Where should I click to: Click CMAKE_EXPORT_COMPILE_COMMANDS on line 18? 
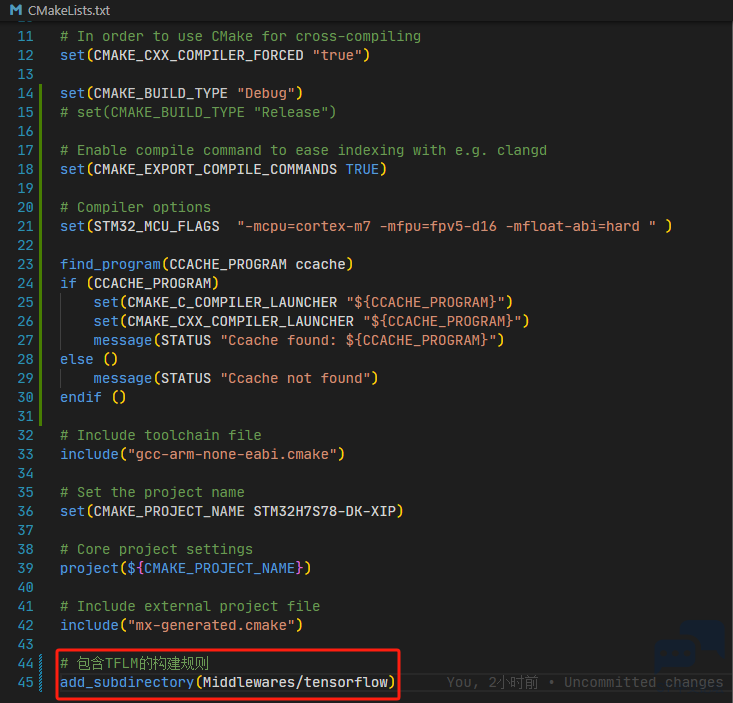tap(215, 170)
